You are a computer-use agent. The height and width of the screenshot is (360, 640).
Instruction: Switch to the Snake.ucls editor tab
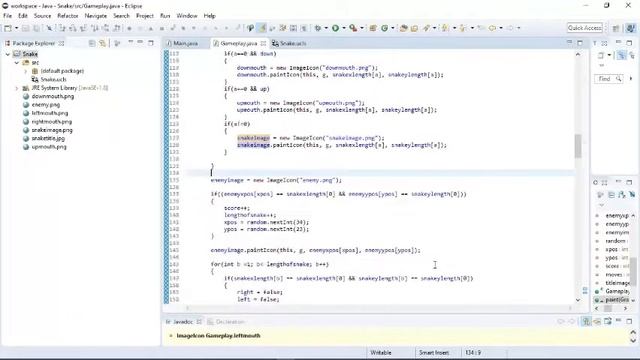pyautogui.click(x=289, y=43)
